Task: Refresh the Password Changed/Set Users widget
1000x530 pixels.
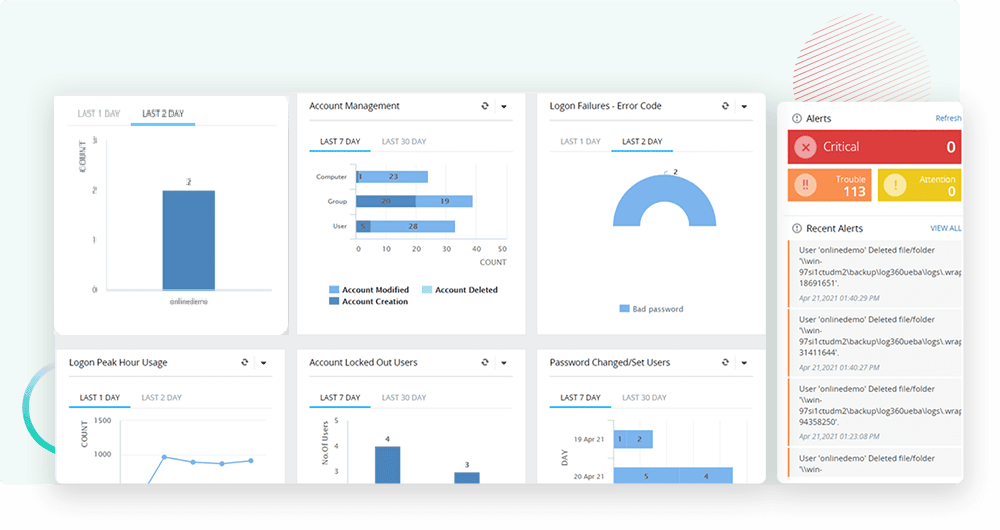Action: 725,362
